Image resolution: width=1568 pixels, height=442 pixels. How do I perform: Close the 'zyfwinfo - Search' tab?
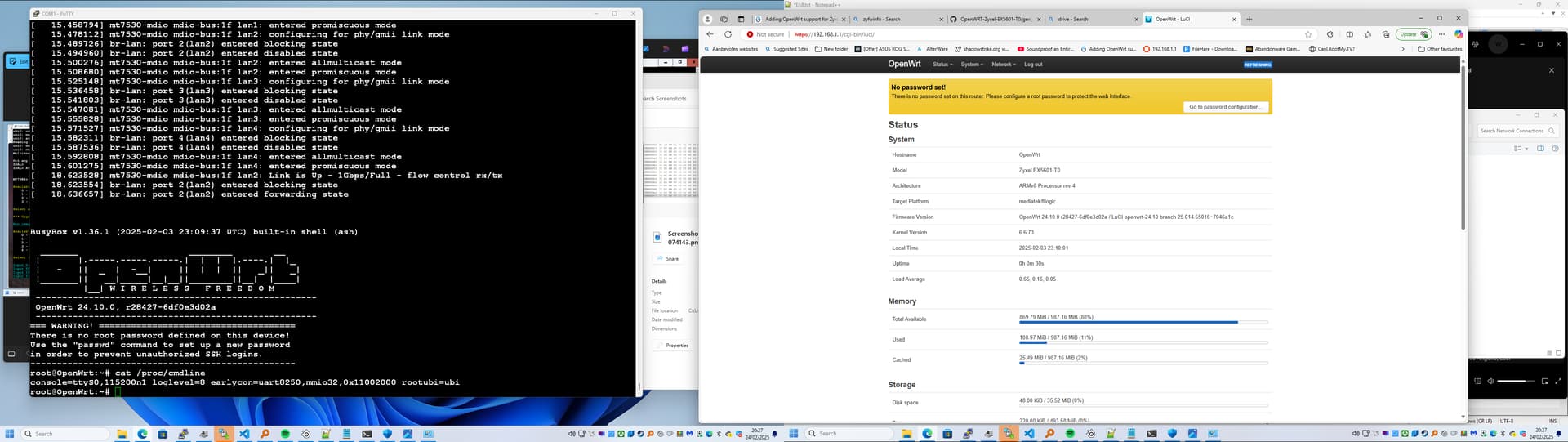coord(942,19)
